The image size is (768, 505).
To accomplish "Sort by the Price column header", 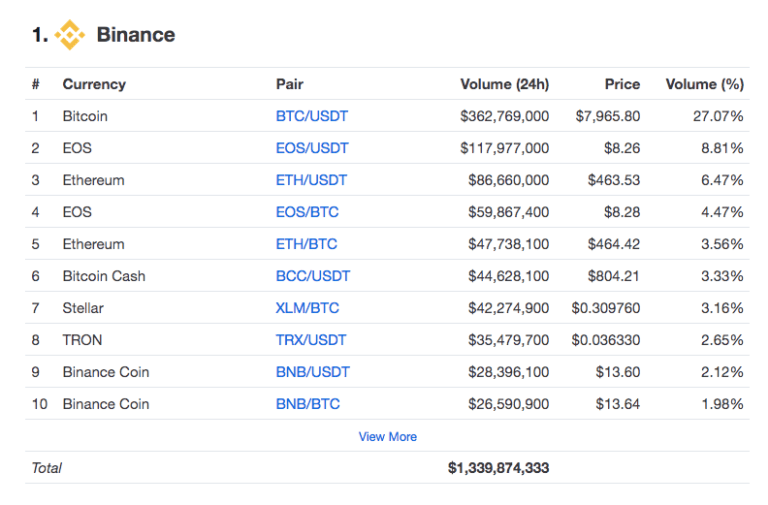I will (x=622, y=84).
